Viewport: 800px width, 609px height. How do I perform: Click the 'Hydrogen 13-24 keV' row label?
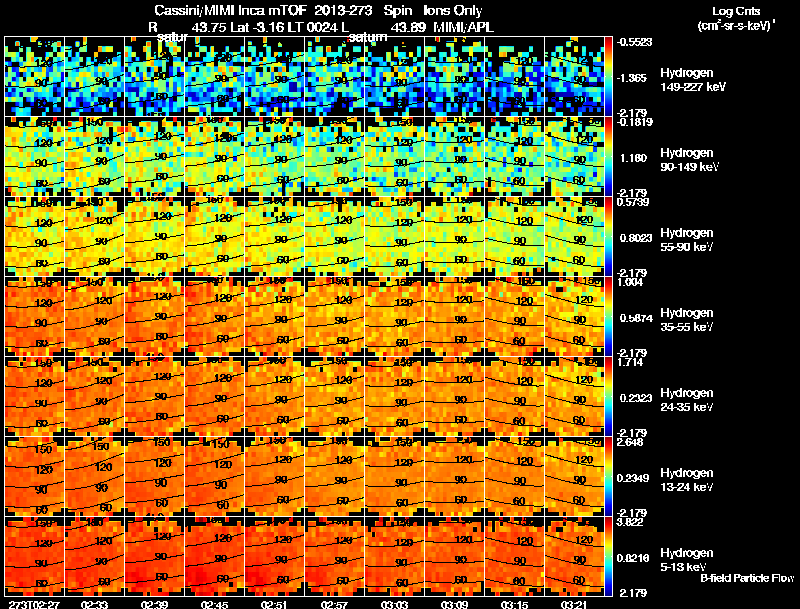(x=687, y=480)
